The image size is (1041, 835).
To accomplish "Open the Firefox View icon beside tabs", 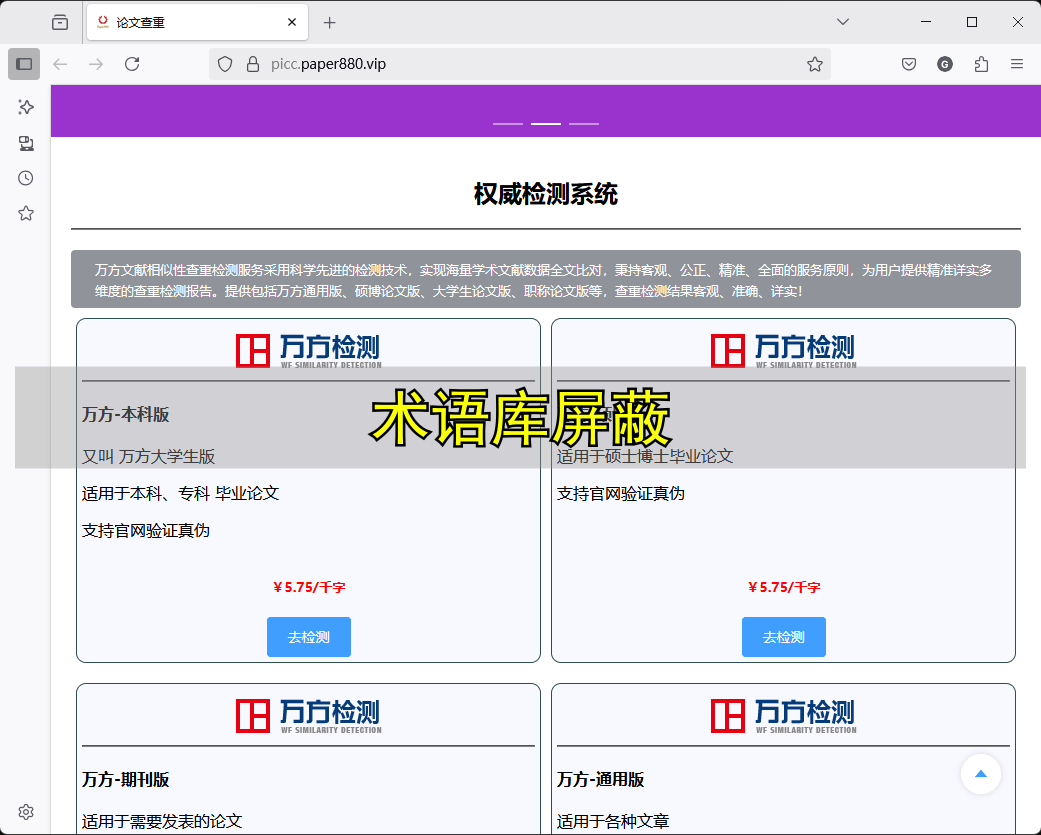I will tap(60, 23).
